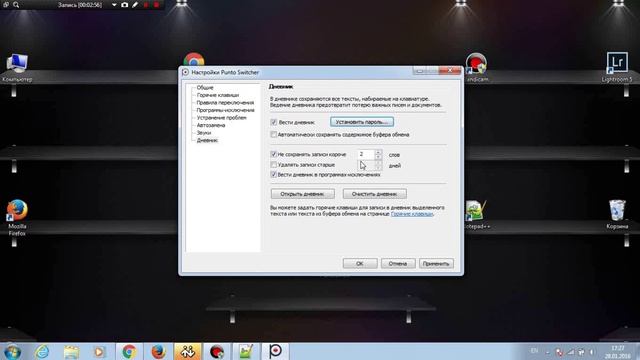640x360 pixels.
Task: Select Правила переключения in the settings tree
Action: coord(225,102)
